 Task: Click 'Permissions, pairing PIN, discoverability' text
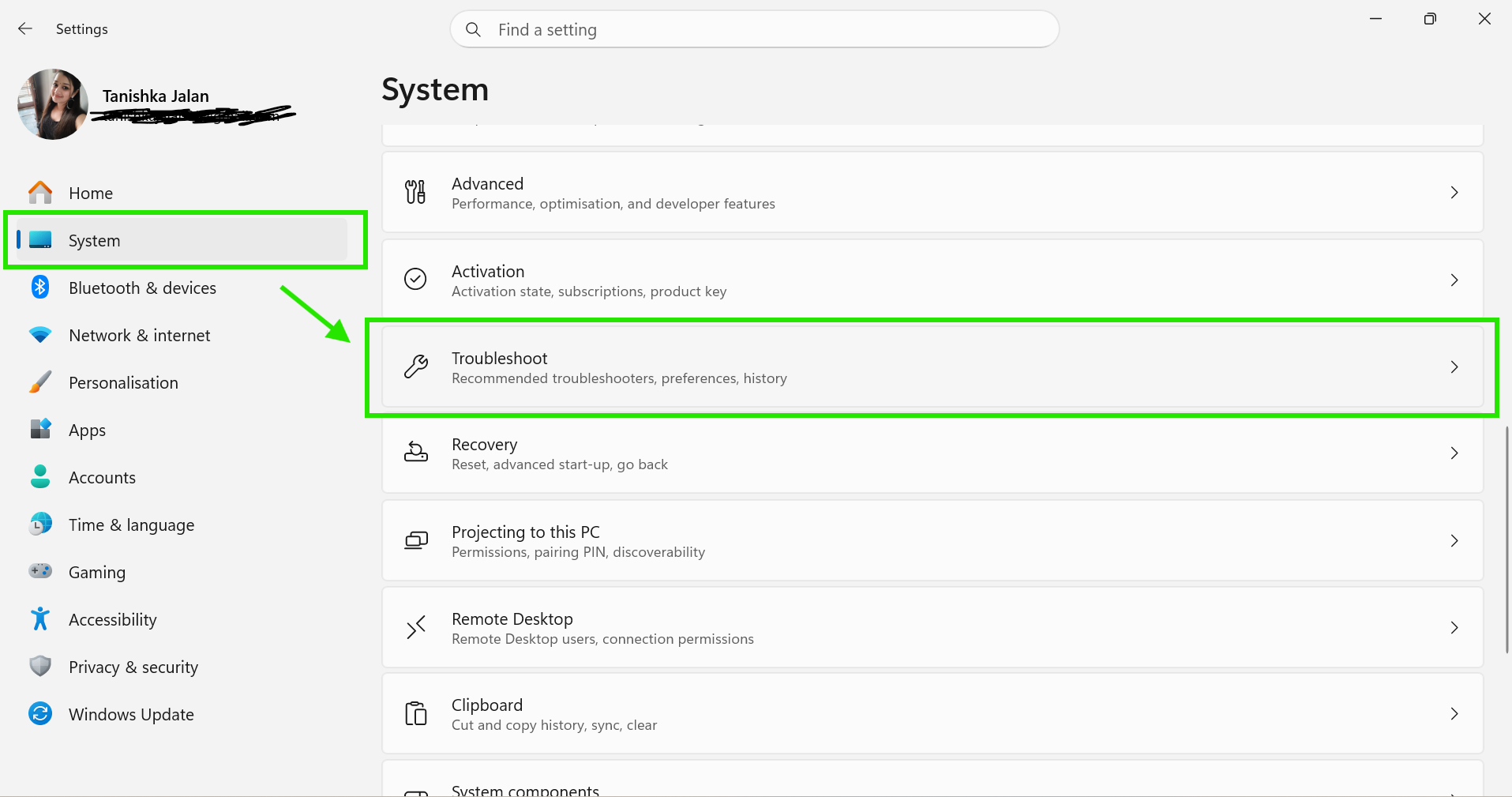point(578,552)
